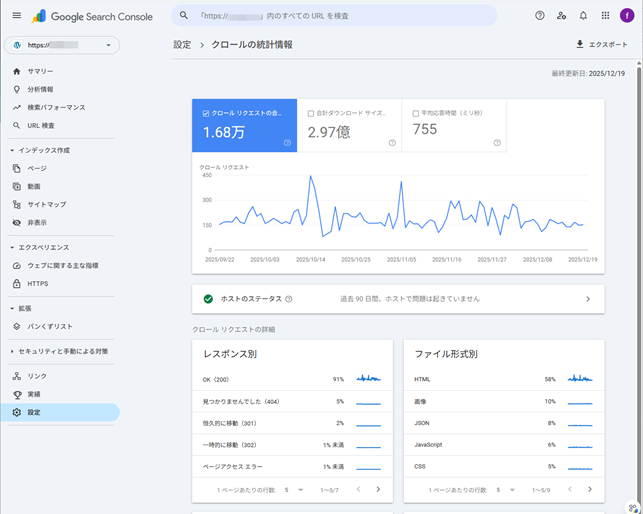
Task: Open the property selector dropdown
Action: 62,45
